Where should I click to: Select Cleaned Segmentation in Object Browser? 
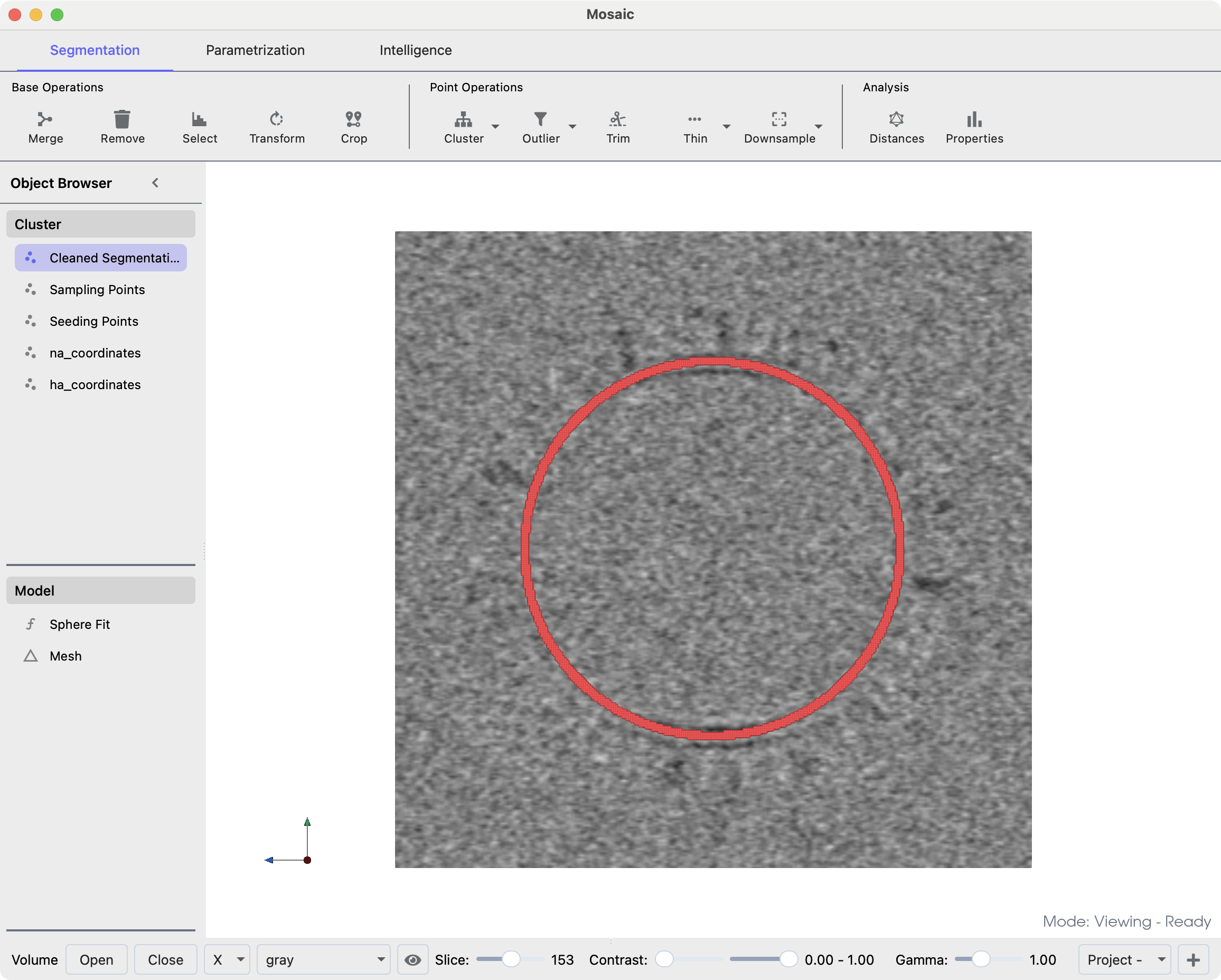[101, 258]
